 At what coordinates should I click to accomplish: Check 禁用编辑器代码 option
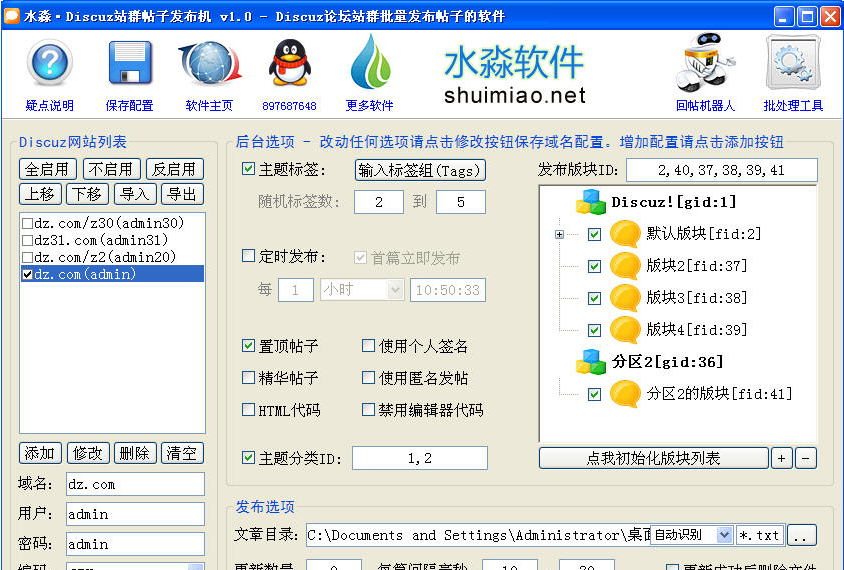[x=368, y=410]
